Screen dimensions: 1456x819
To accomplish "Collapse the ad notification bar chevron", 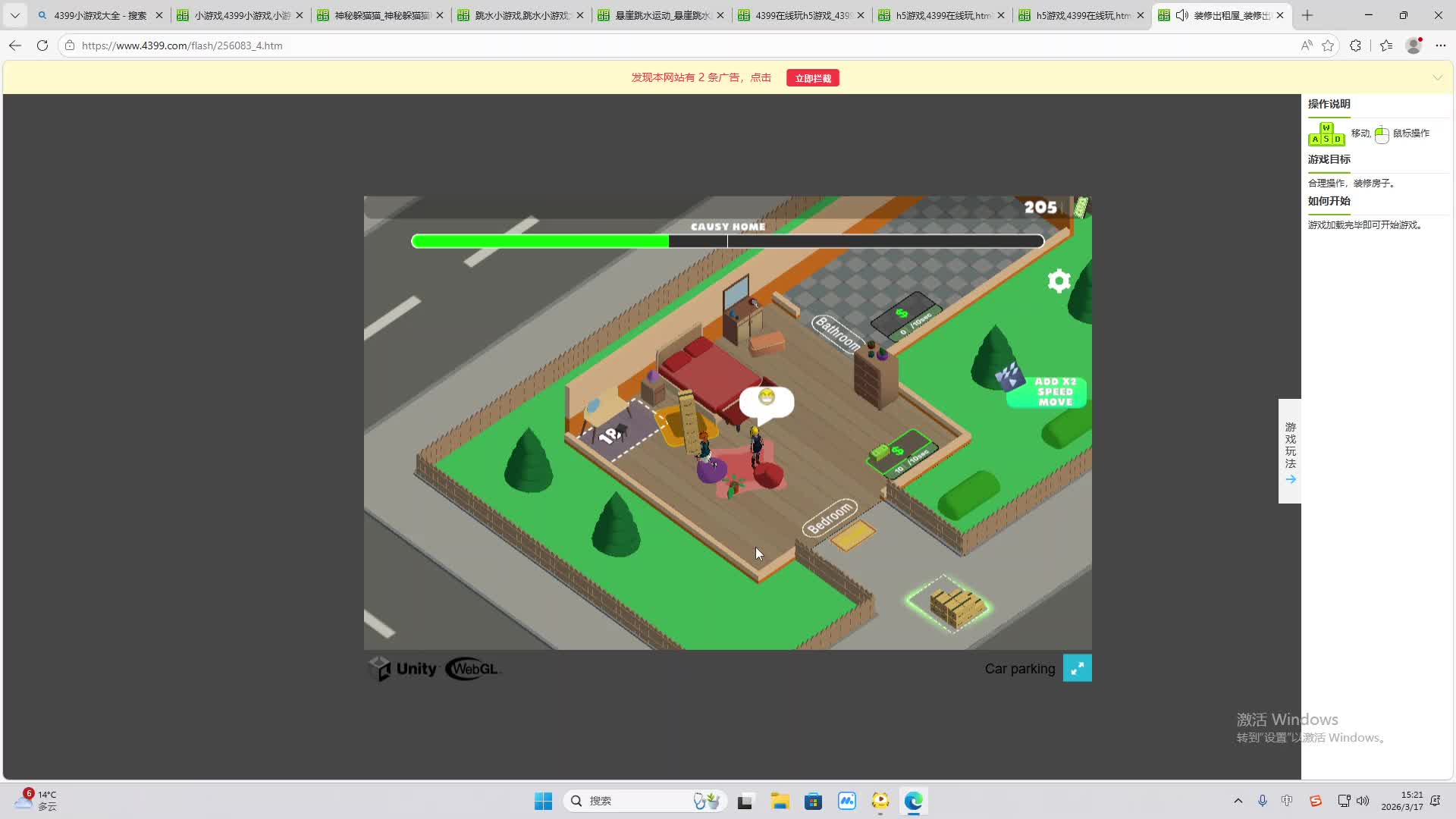I will tap(1437, 78).
